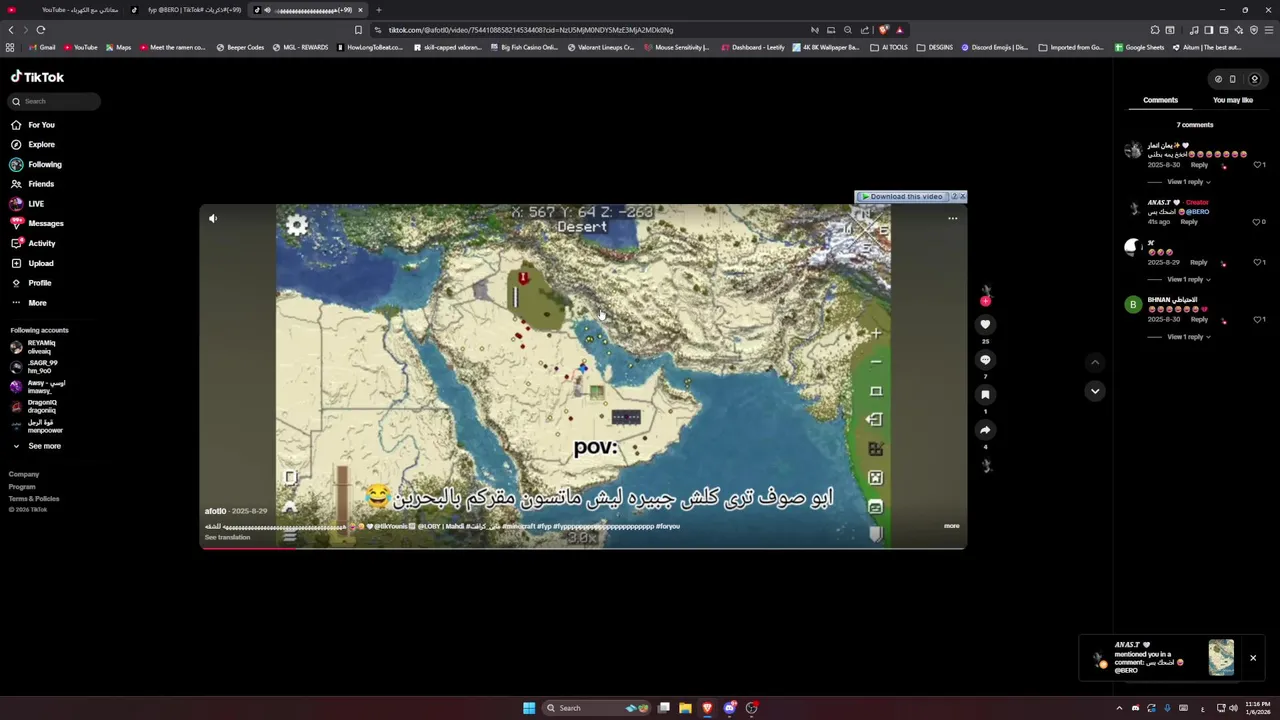Open the For You feed

coord(32,125)
